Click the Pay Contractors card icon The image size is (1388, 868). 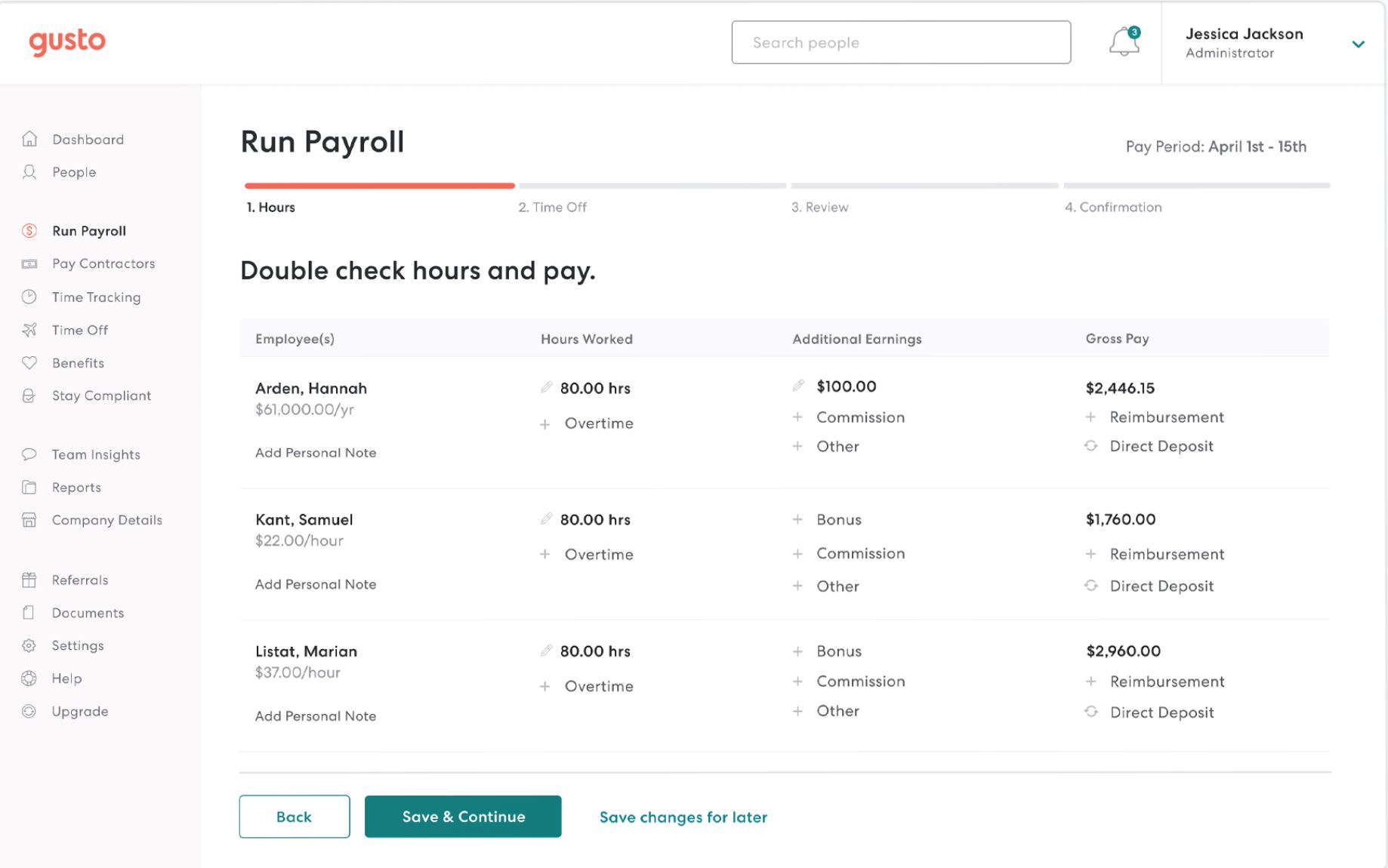(x=29, y=263)
